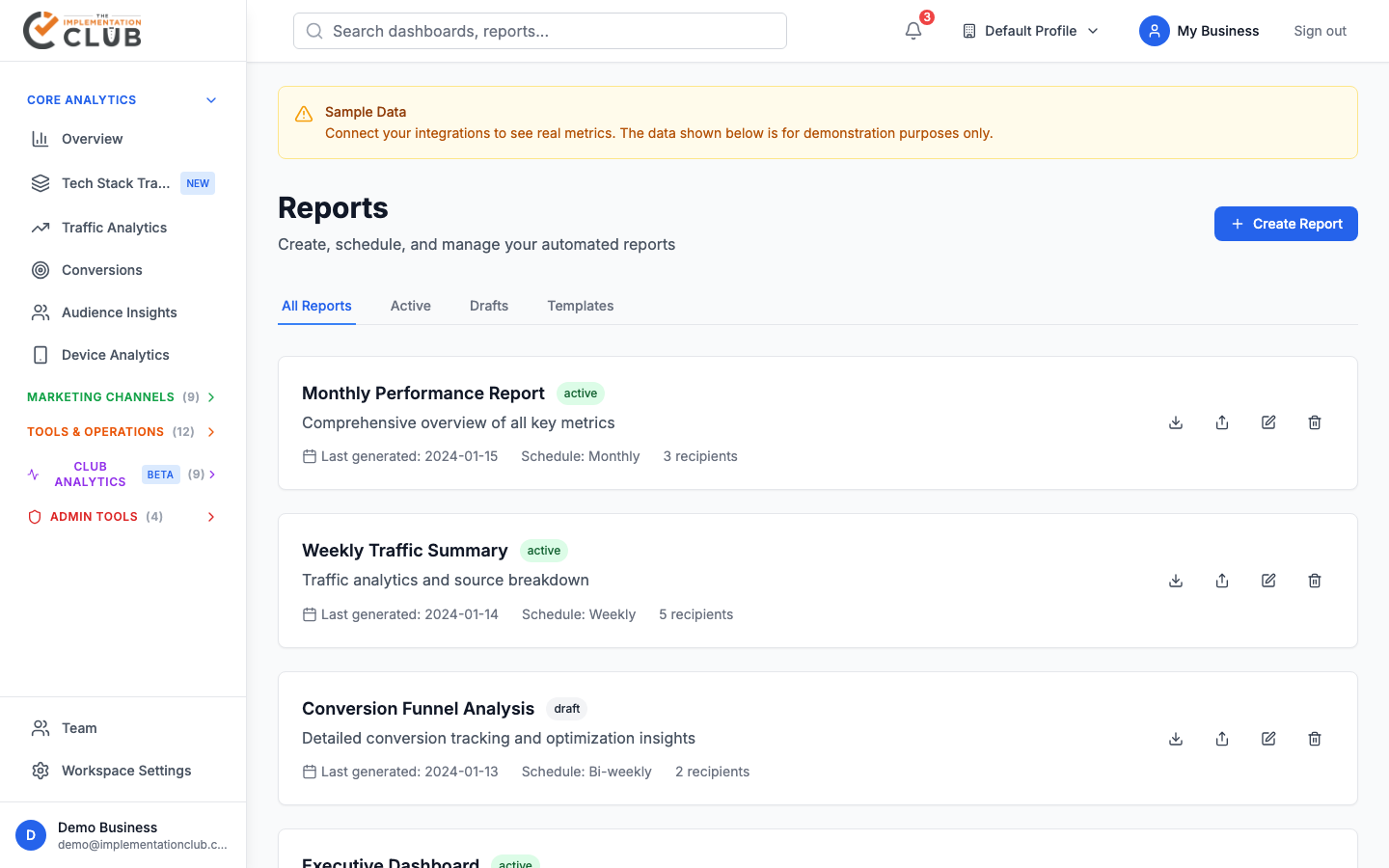This screenshot has width=1389, height=868.
Task: Click the Sign out link
Action: click(1320, 31)
